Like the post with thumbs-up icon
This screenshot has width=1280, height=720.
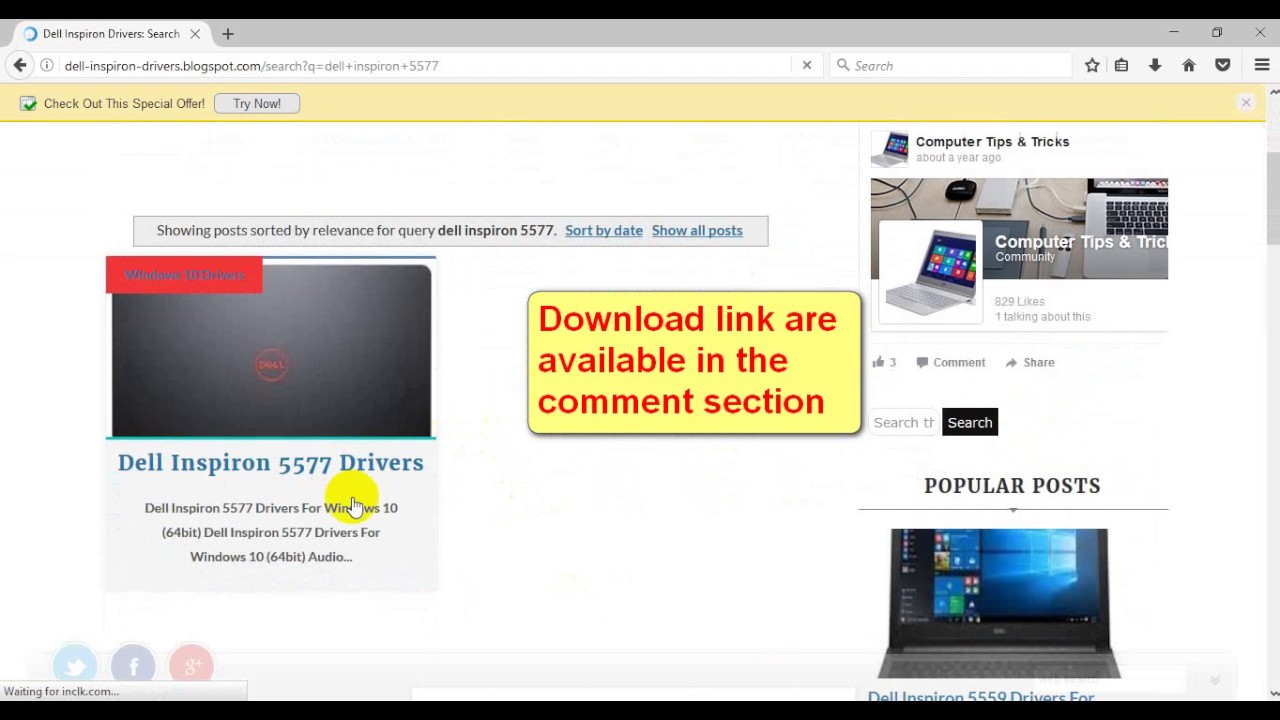pyautogui.click(x=878, y=362)
